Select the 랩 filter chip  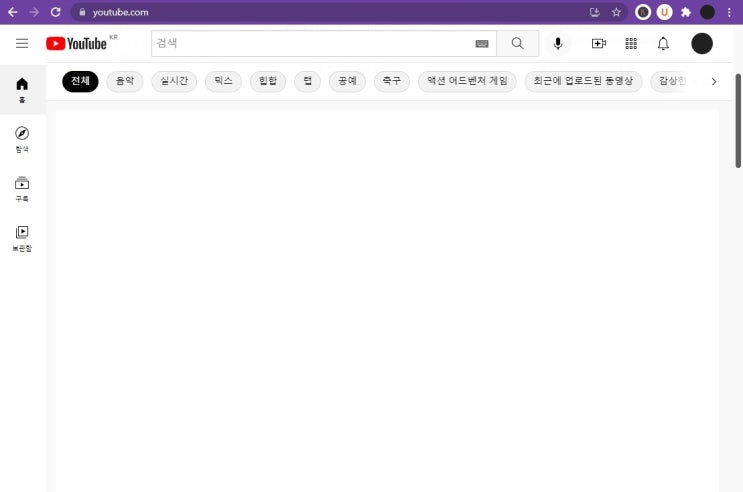pos(308,82)
